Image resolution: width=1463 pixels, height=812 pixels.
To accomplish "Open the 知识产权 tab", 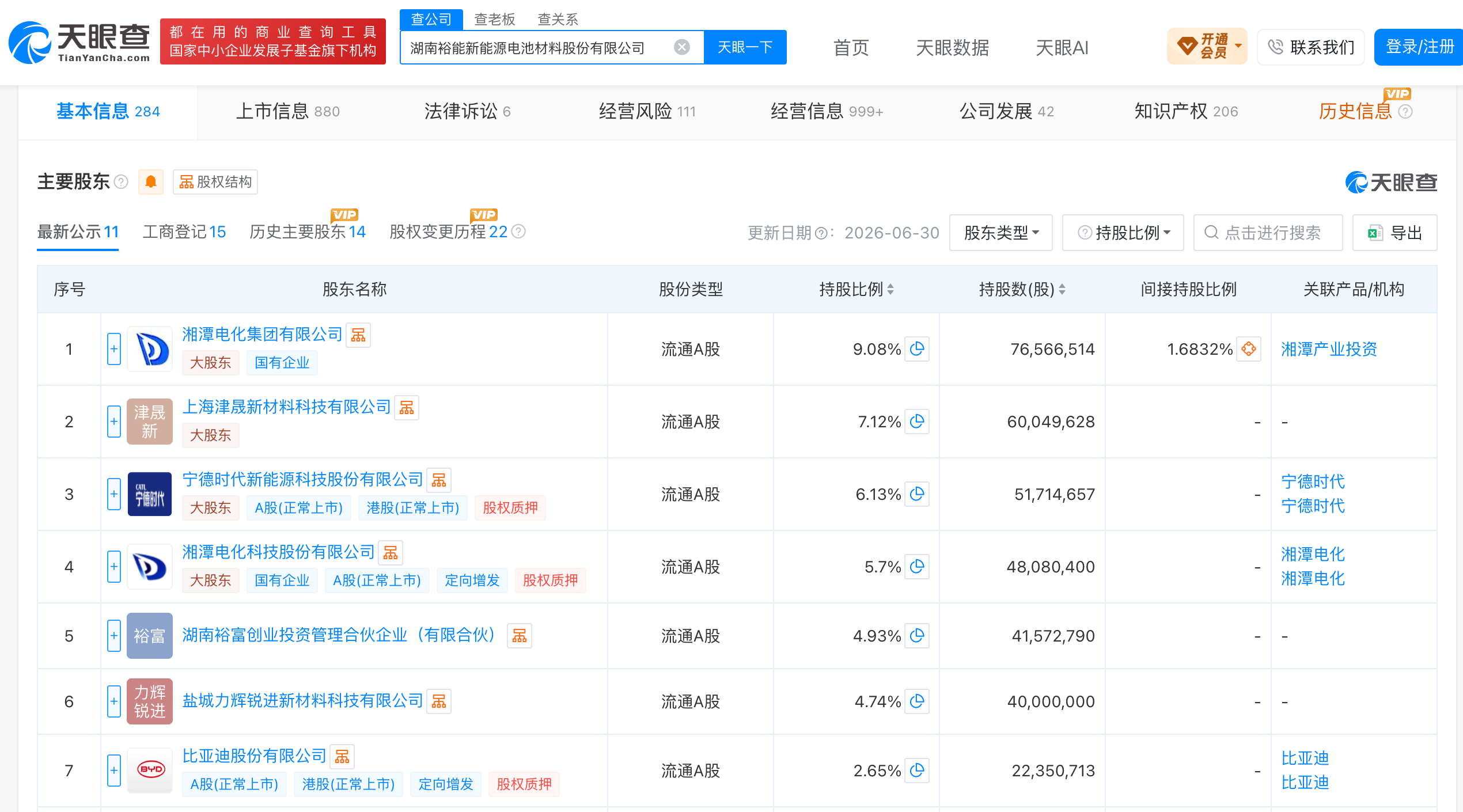I will [1186, 111].
